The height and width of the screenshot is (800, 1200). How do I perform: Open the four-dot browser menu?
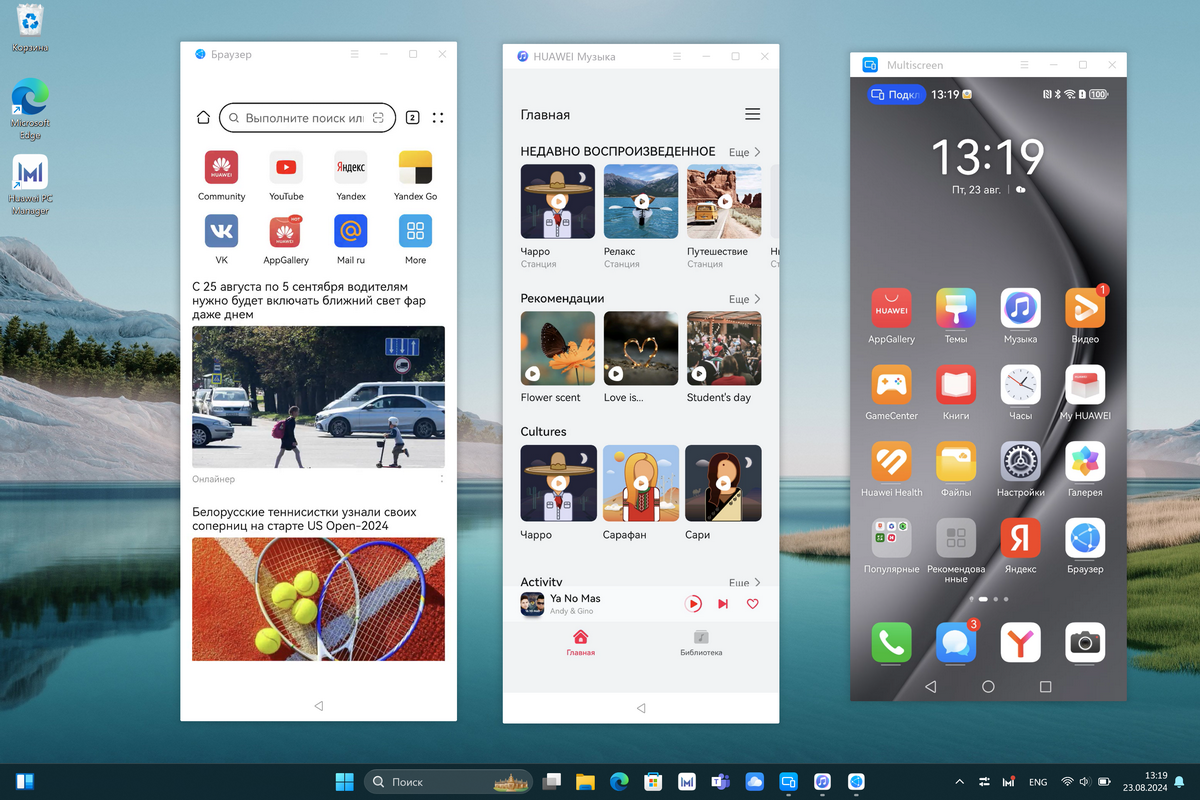pos(438,118)
